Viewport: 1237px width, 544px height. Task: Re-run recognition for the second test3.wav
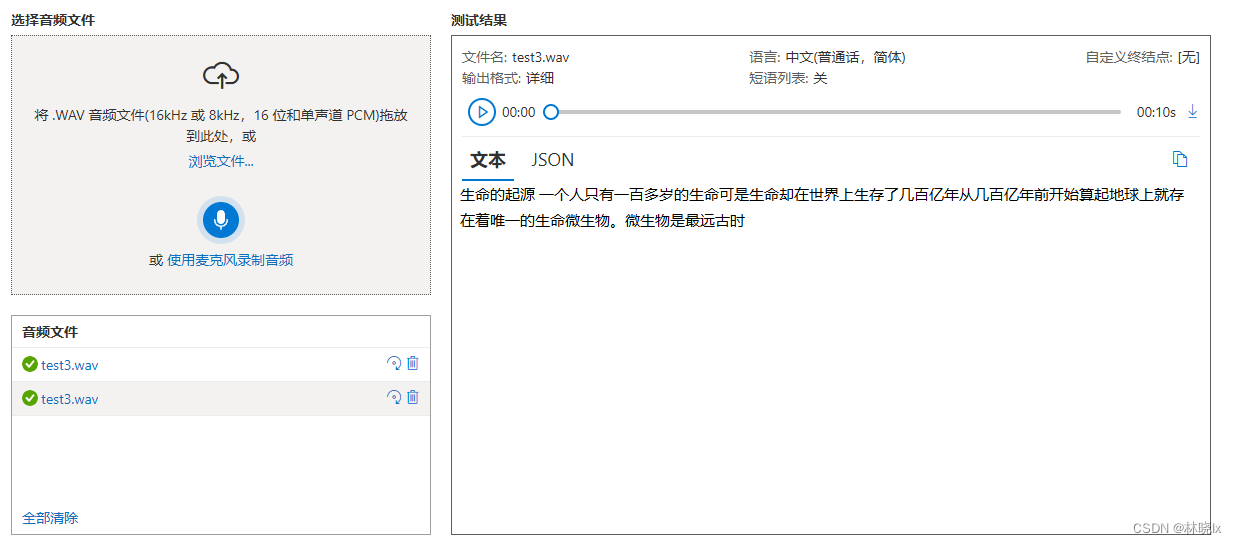tap(394, 398)
